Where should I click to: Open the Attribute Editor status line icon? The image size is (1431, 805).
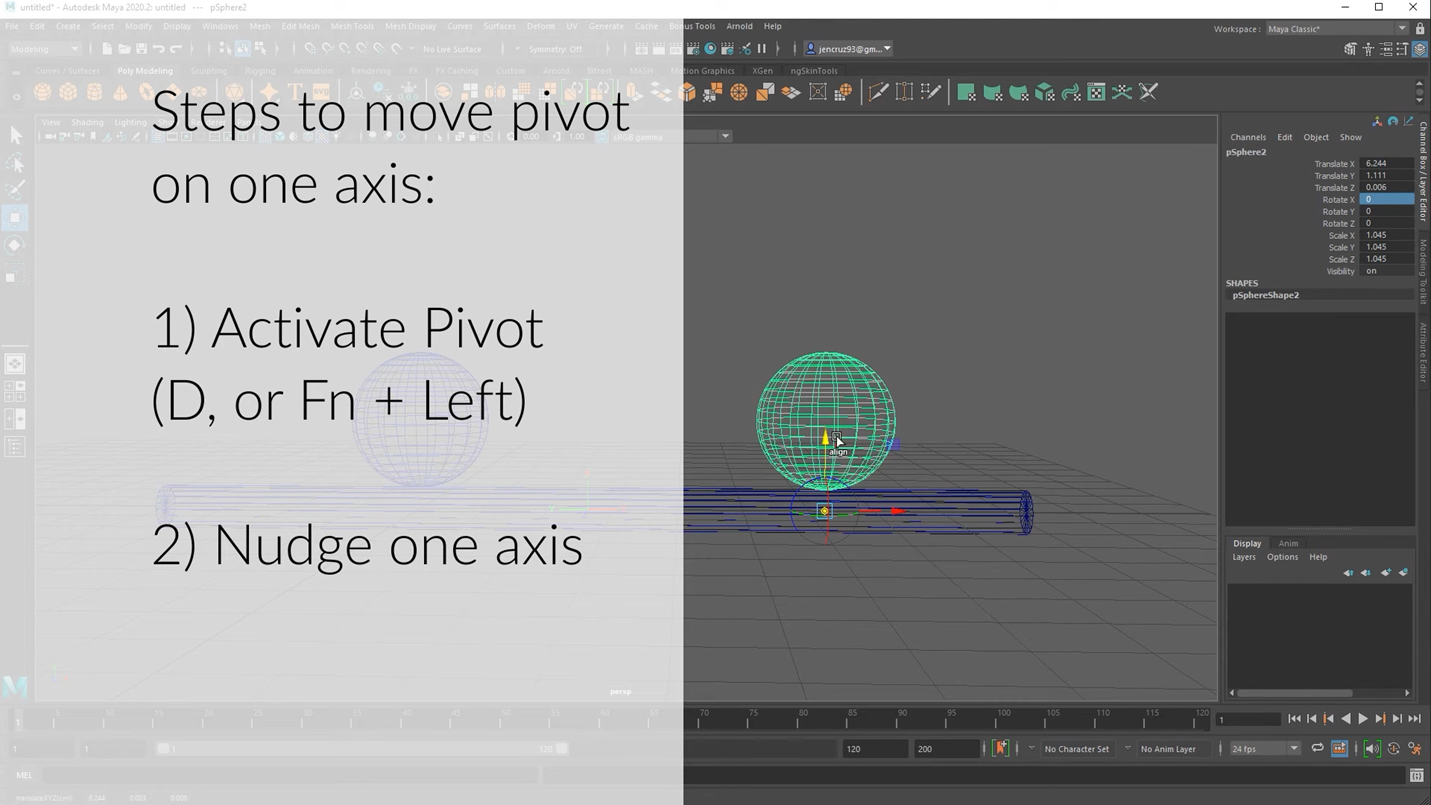pyautogui.click(x=1385, y=49)
